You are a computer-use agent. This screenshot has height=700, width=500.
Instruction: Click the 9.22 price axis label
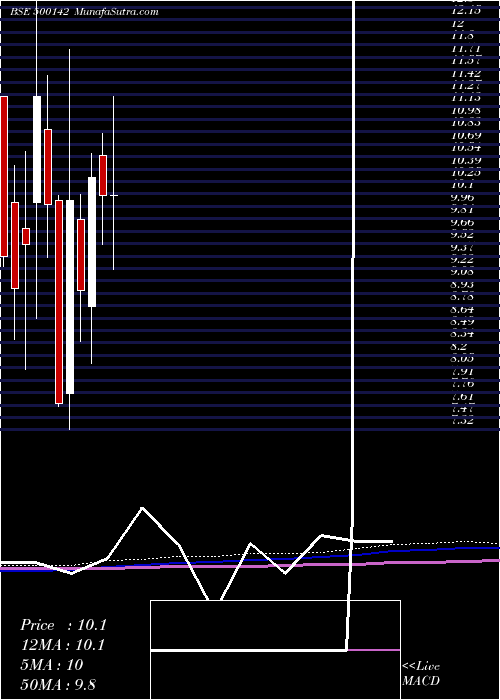[462, 259]
